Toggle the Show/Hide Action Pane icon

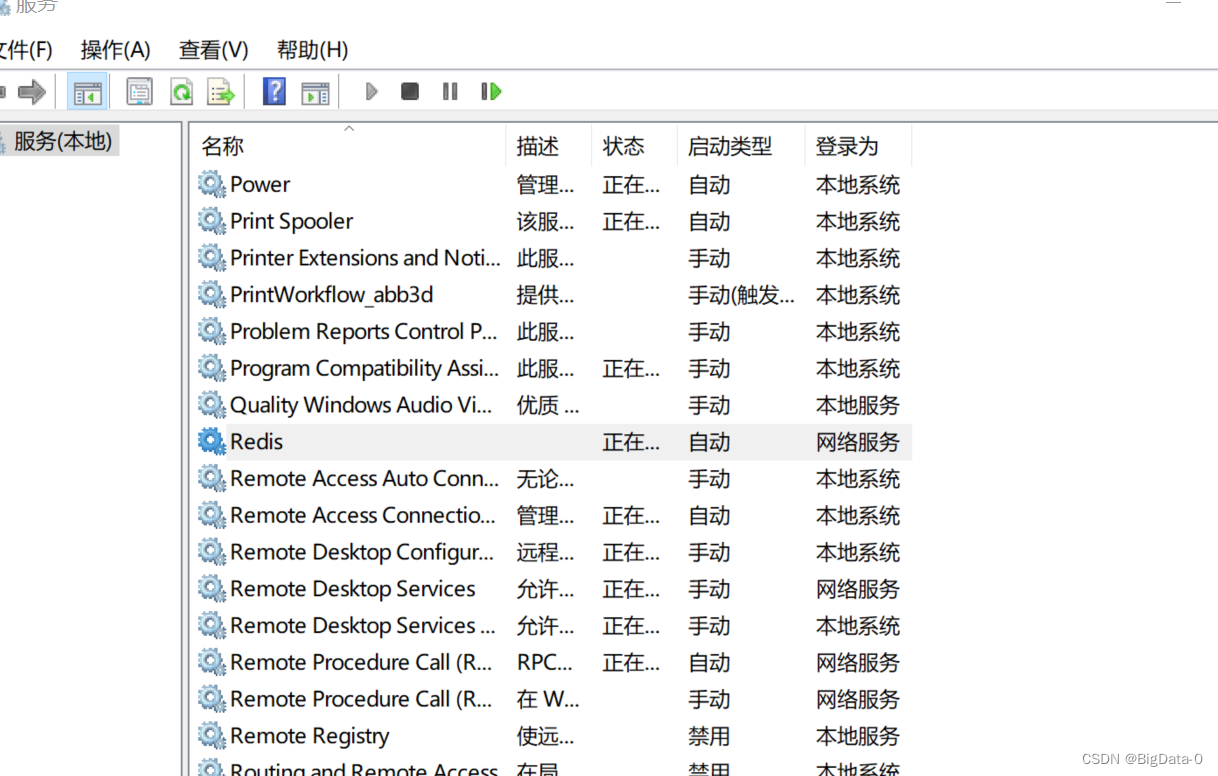(x=316, y=92)
